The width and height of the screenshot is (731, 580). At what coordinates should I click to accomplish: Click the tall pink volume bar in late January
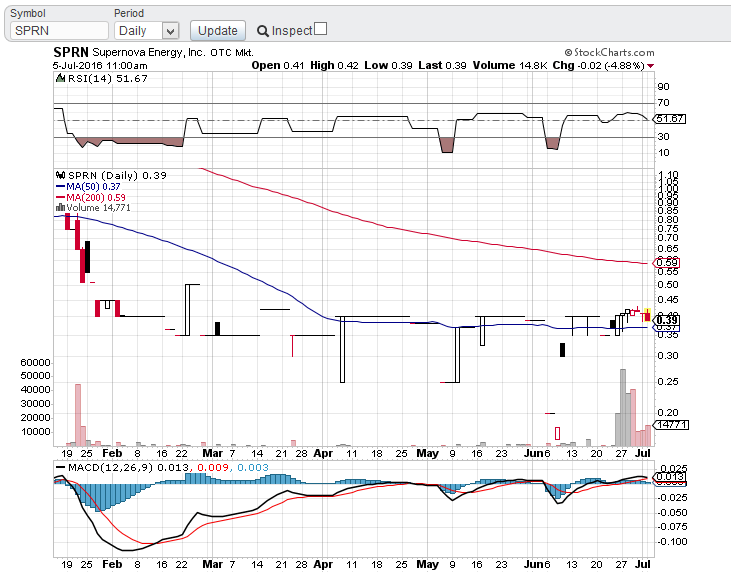coord(78,415)
